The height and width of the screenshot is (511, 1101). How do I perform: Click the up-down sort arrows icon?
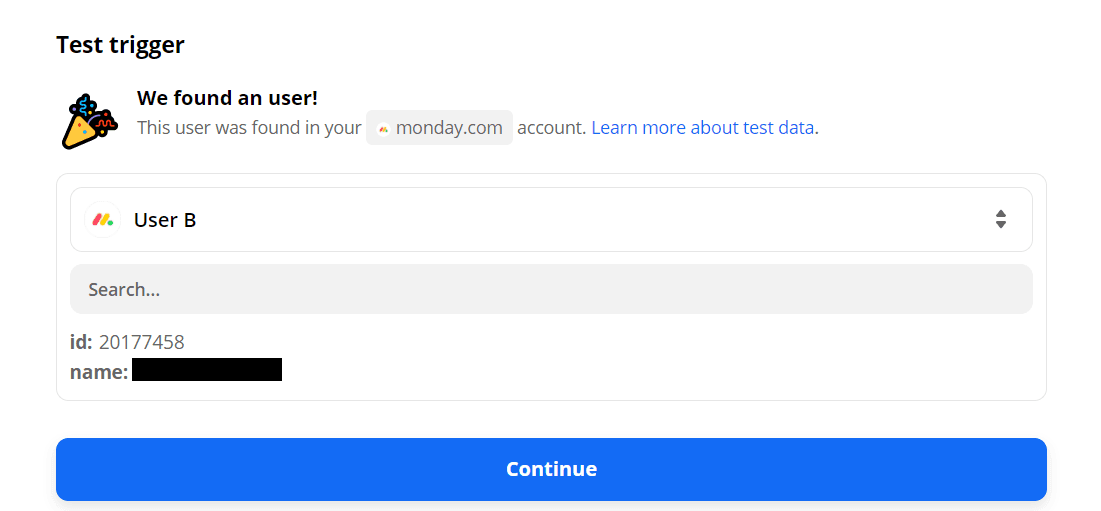[x=1000, y=220]
